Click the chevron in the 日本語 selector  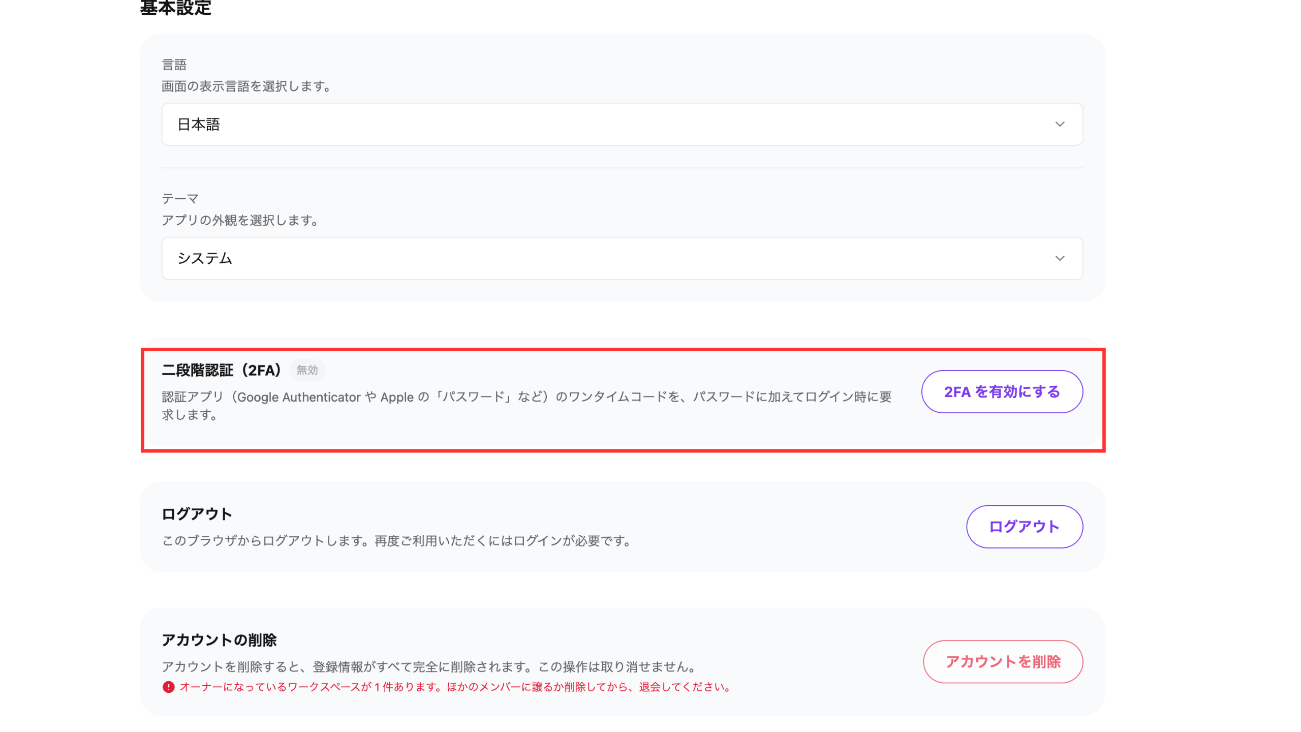pyautogui.click(x=1060, y=124)
